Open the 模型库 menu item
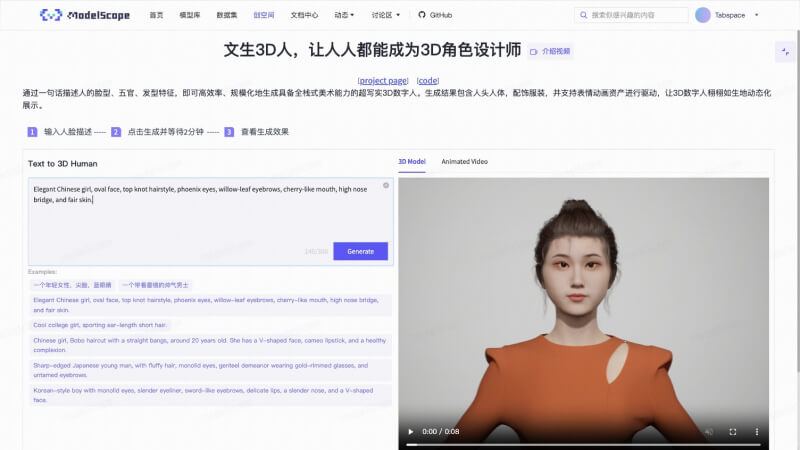800x450 pixels. (190, 15)
